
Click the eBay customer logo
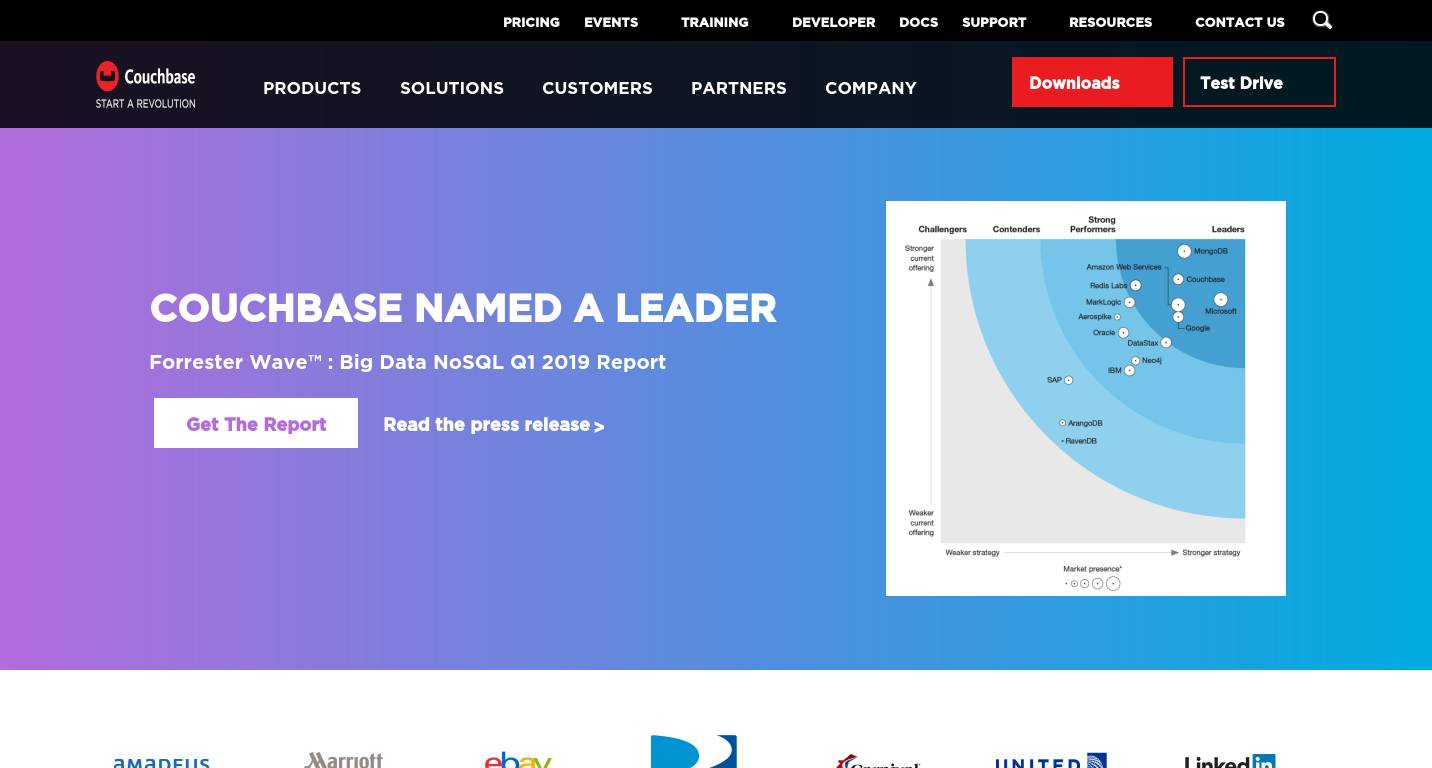click(x=518, y=760)
